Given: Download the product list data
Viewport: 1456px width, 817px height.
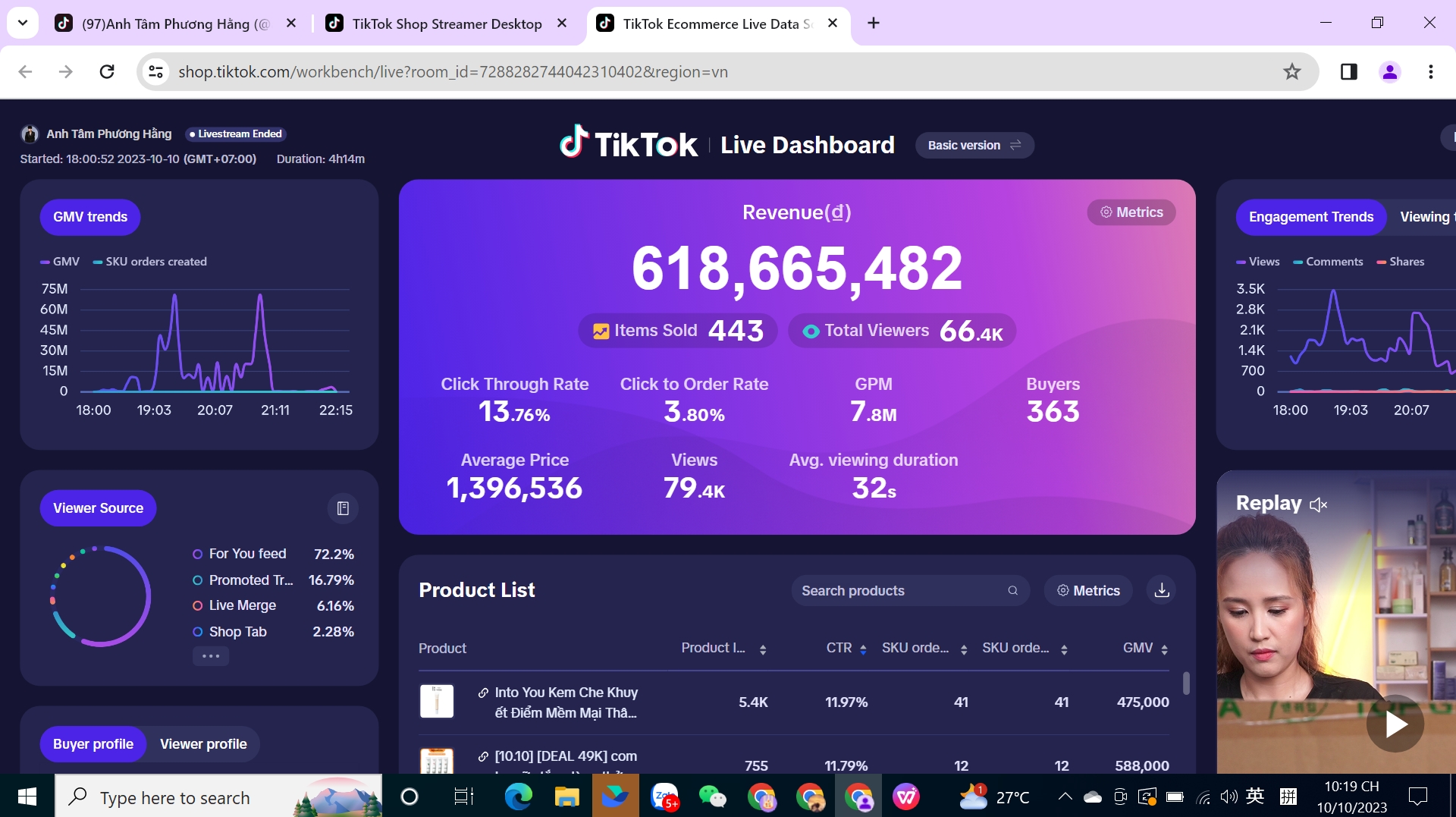Looking at the screenshot, I should (x=1162, y=590).
